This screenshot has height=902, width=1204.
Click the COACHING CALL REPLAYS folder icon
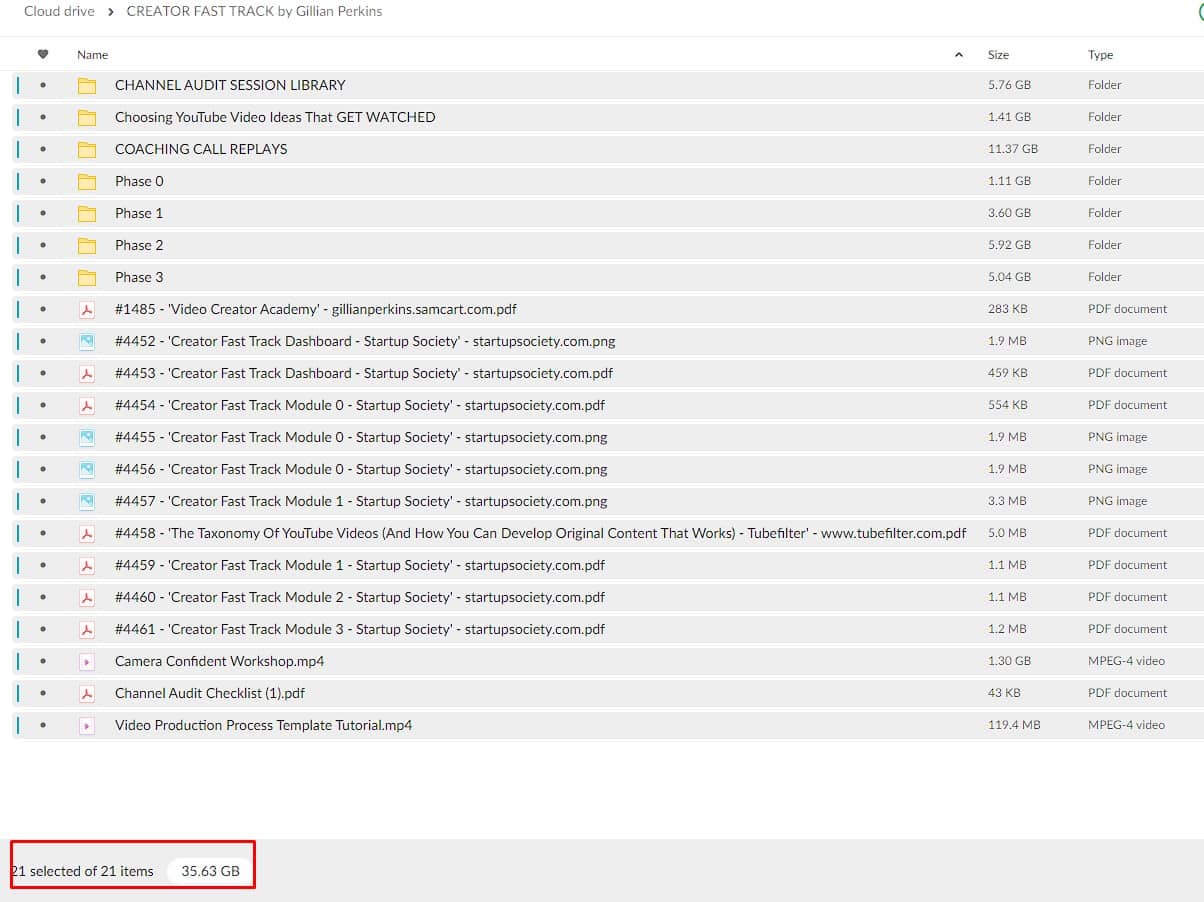pyautogui.click(x=87, y=149)
